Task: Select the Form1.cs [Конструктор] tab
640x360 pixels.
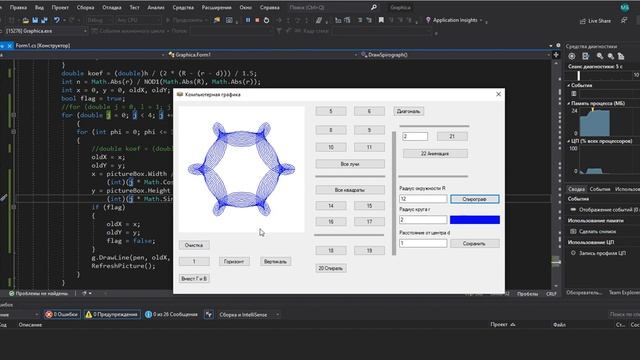Action: tap(42, 46)
